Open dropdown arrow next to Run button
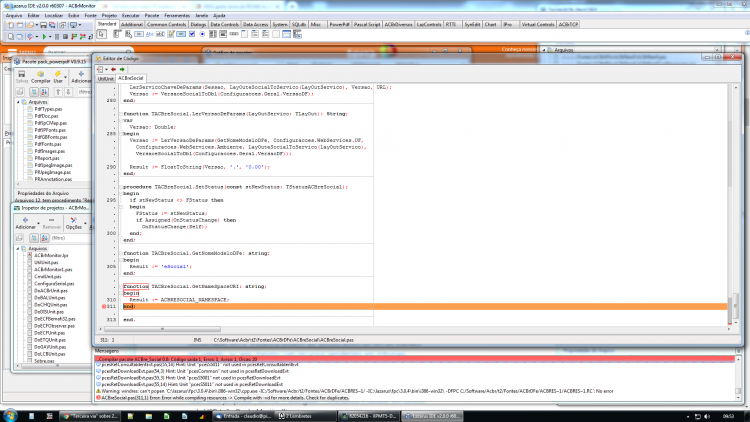The height and width of the screenshot is (422, 750). coord(50,37)
